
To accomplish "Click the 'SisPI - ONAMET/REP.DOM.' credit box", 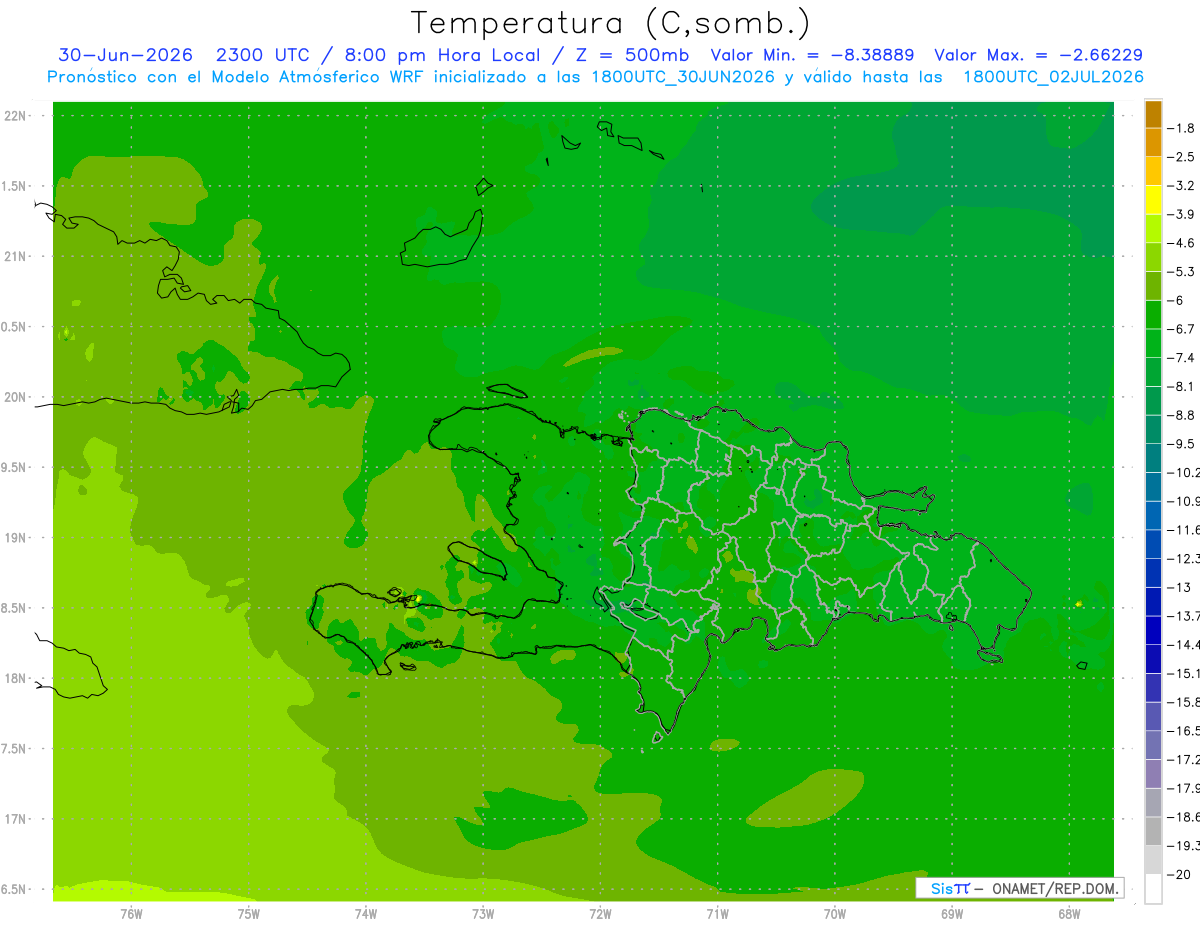I will point(1020,888).
